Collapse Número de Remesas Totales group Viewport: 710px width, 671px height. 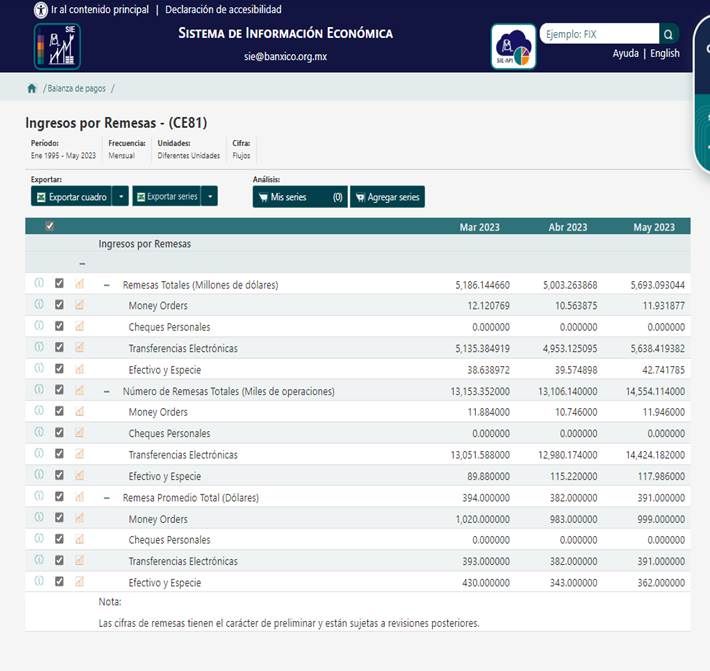107,391
